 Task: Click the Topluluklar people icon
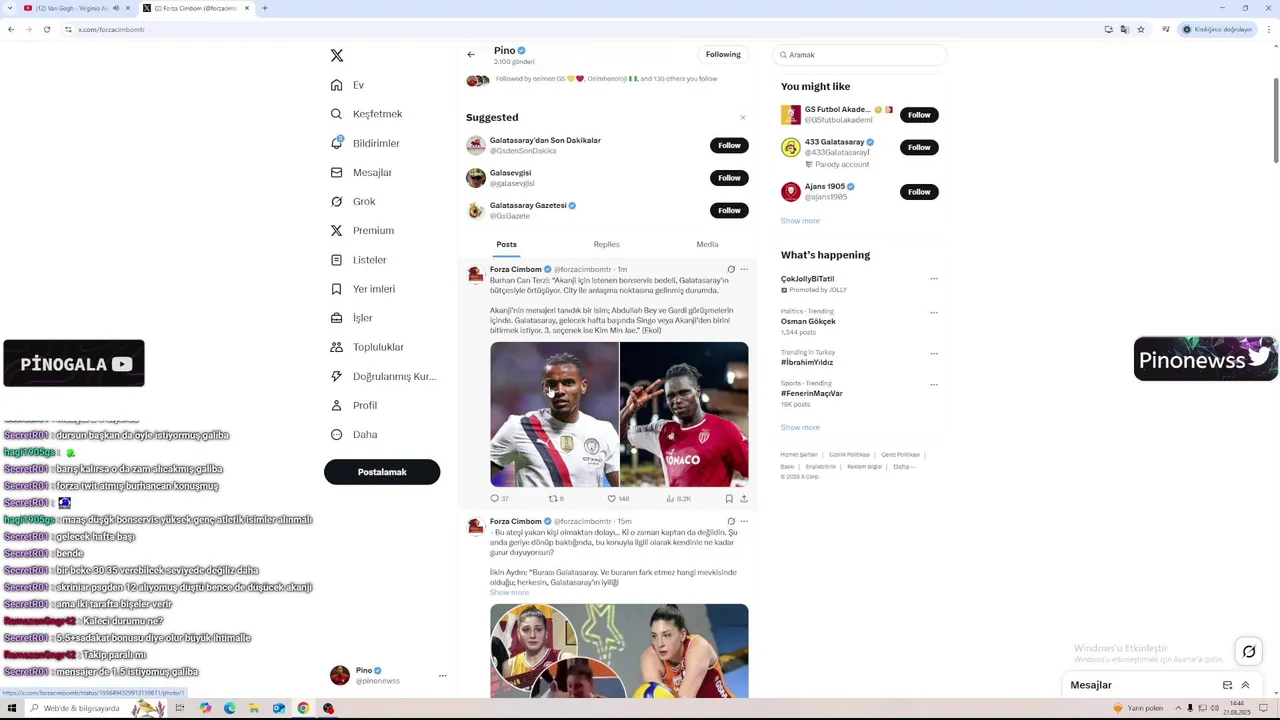tap(337, 347)
